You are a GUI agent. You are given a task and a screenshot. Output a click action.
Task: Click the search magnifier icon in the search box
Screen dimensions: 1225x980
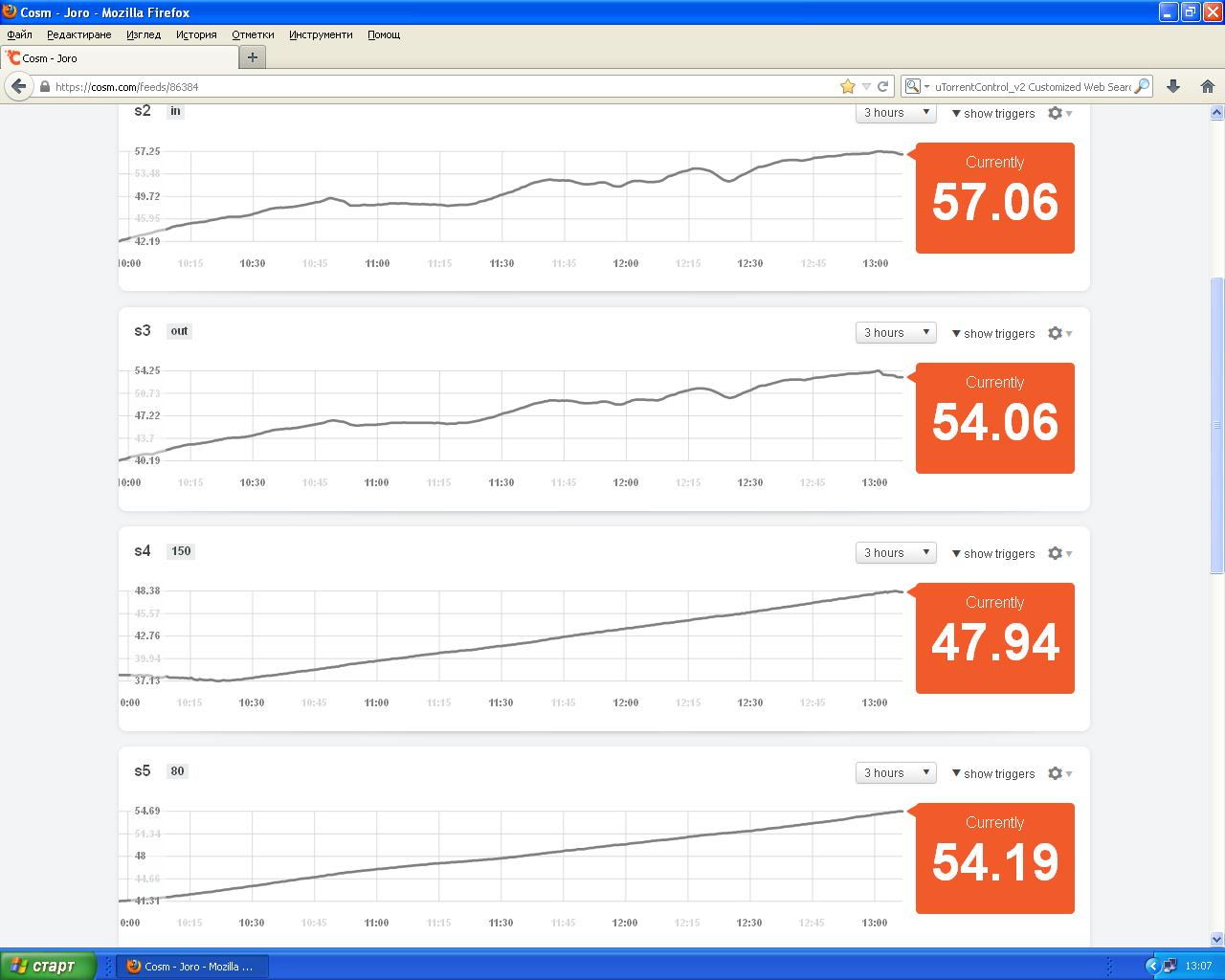point(1142,86)
